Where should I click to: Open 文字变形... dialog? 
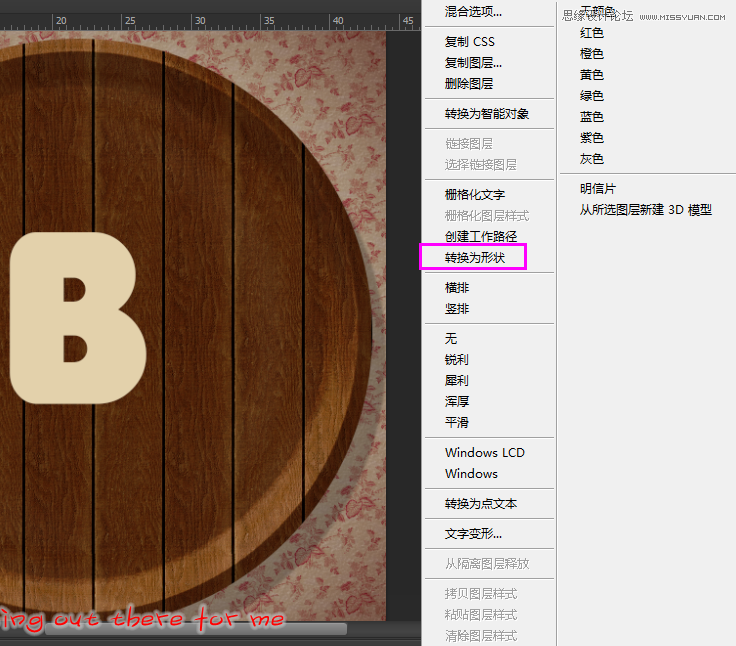[473, 534]
